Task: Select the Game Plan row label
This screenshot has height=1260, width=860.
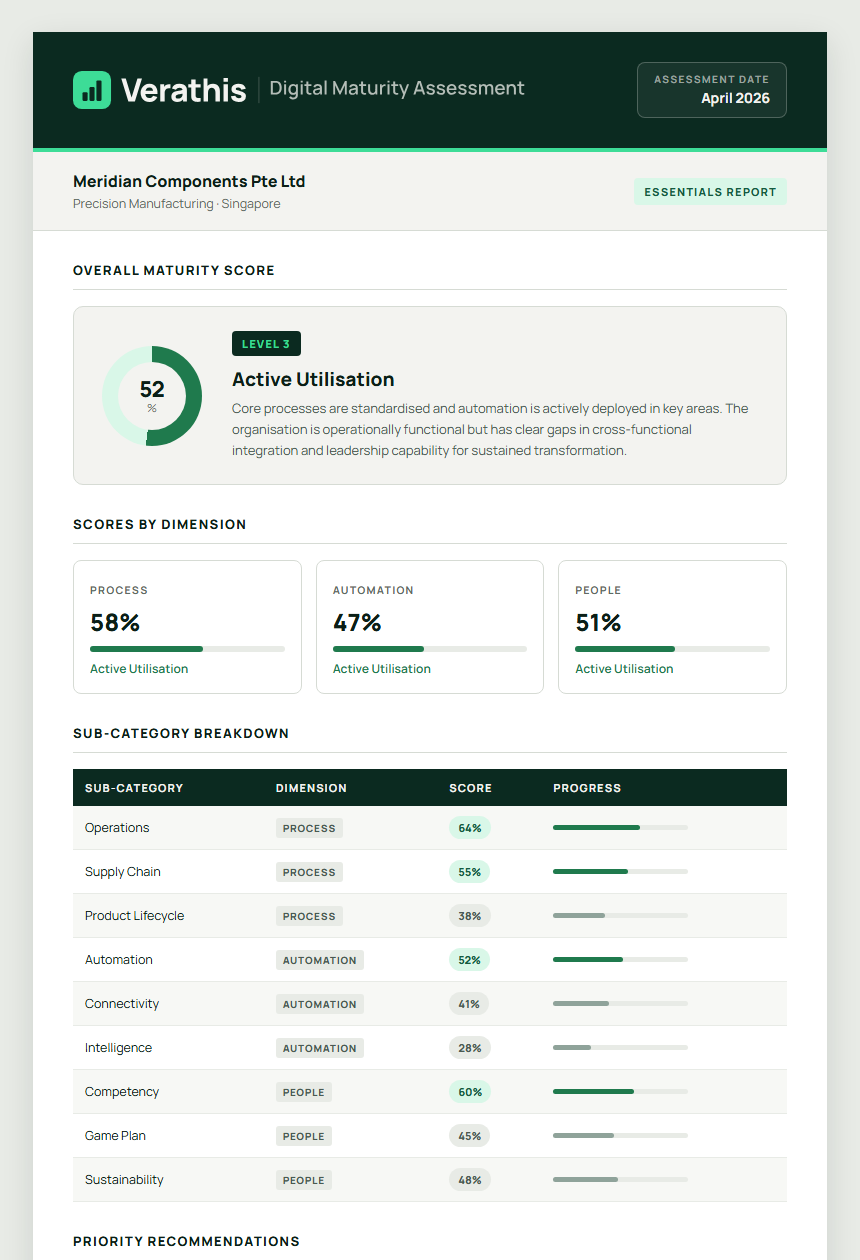Action: click(115, 1136)
